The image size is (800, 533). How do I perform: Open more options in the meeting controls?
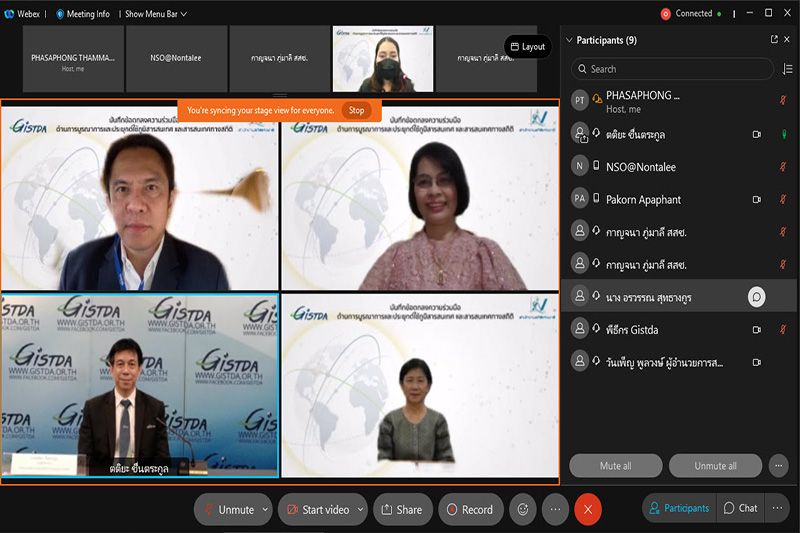(555, 509)
